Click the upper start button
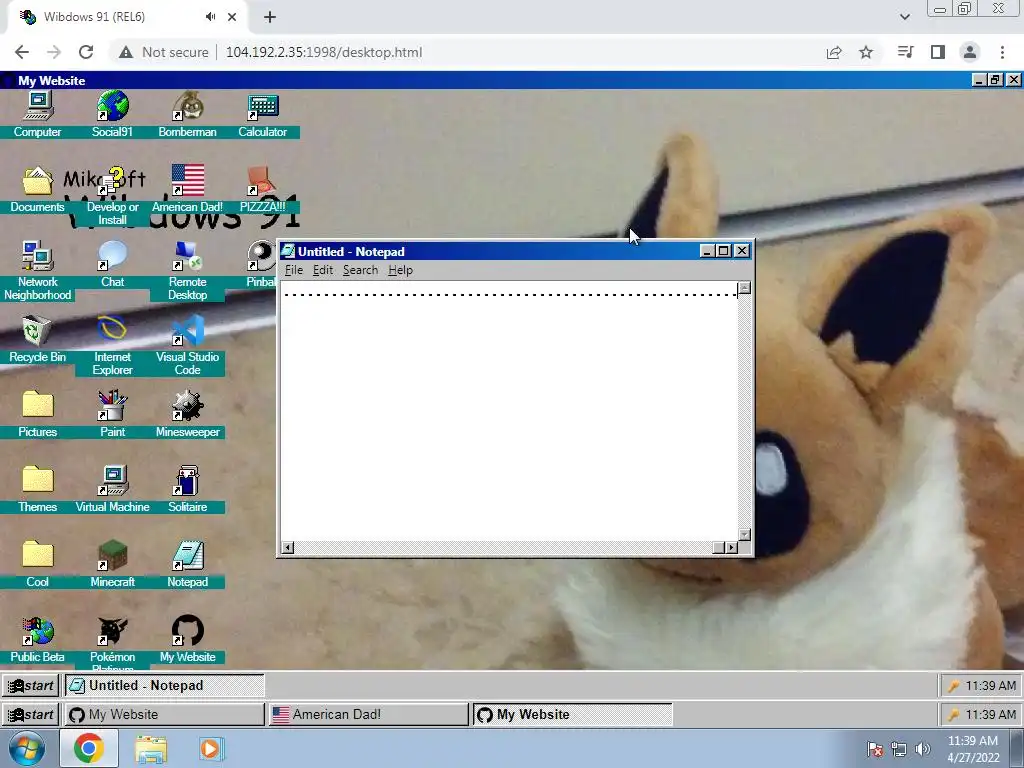The width and height of the screenshot is (1024, 768). click(31, 686)
